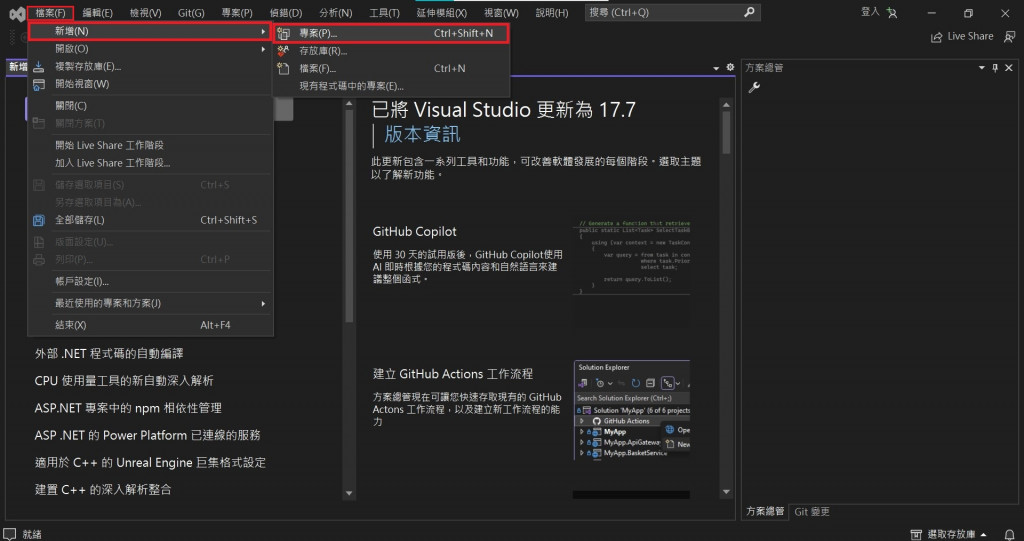Screen dimensions: 1024x541
Task: Toggle auto-hide pin on 方案總管 panel
Action: point(995,68)
